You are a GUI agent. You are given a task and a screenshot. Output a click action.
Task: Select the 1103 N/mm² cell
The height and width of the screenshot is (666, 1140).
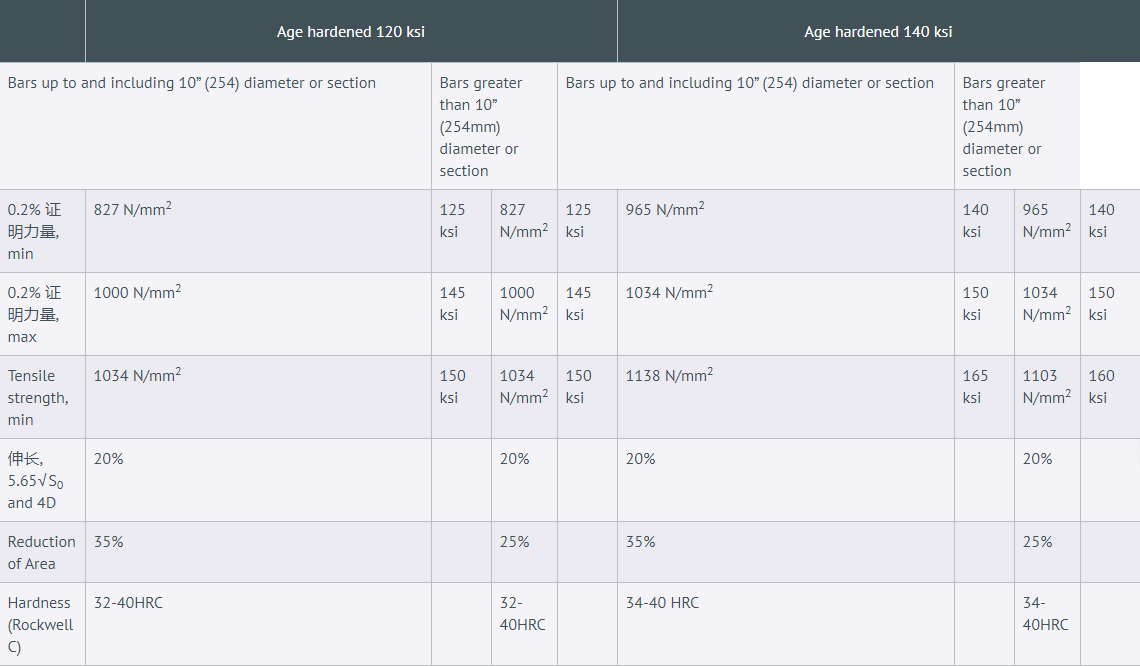(x=1046, y=386)
